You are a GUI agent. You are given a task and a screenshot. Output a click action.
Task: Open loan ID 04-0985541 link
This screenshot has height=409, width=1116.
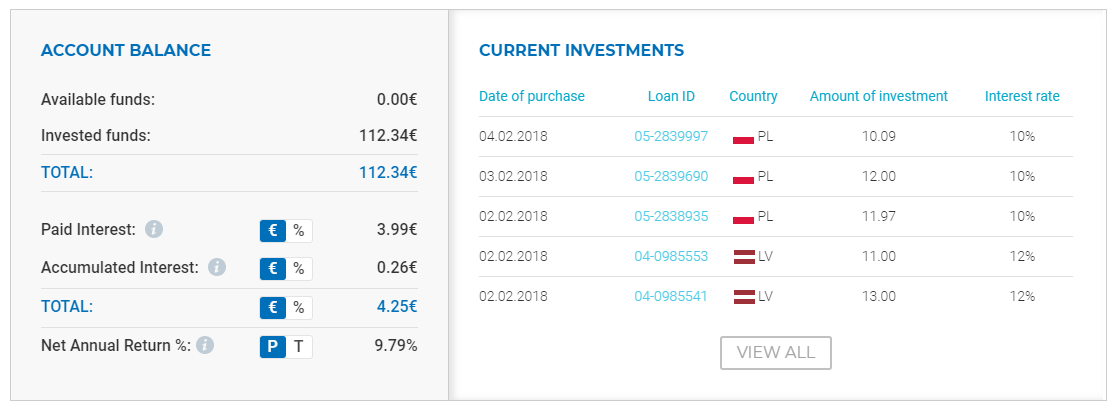click(x=671, y=296)
